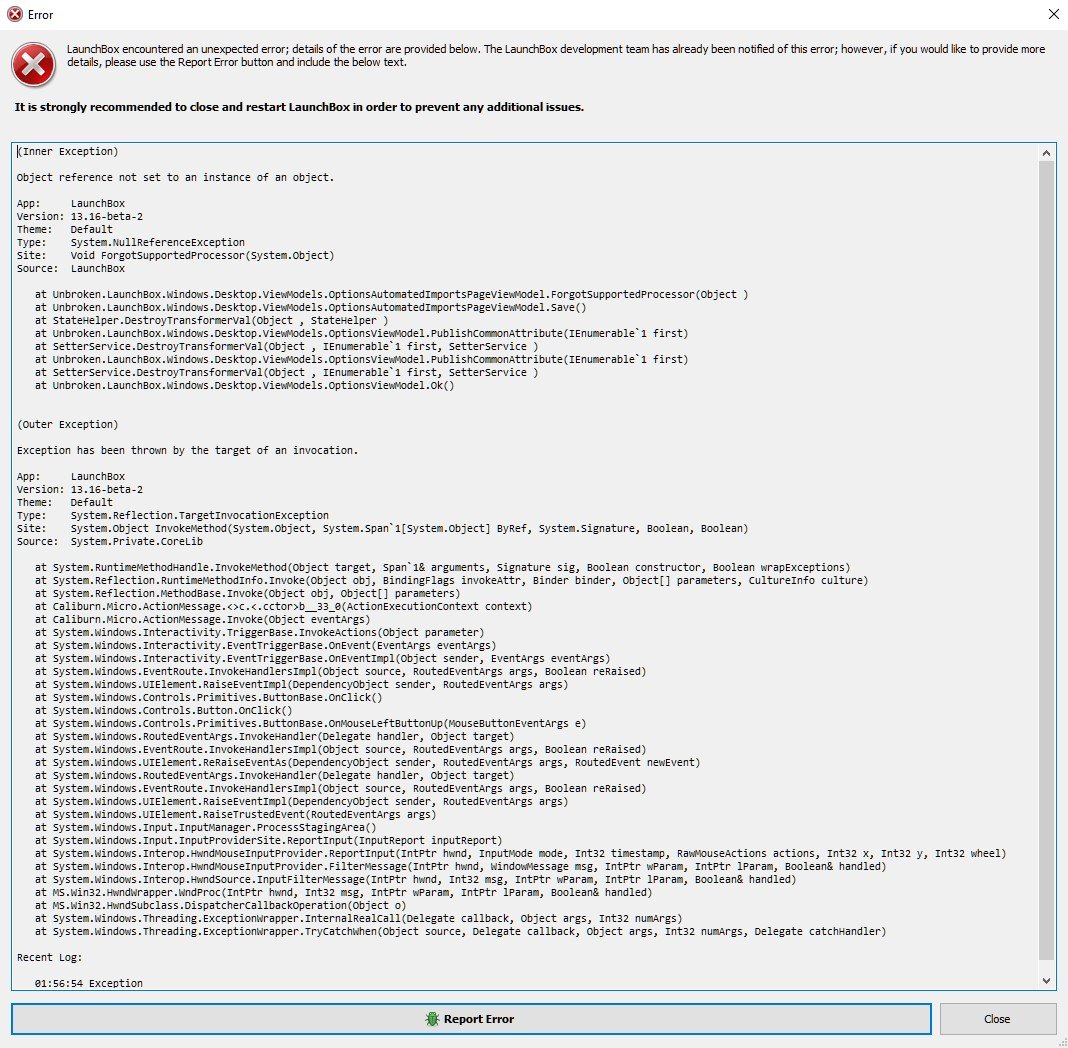Click the "01:56:54 Exception" log entry

tap(89, 983)
